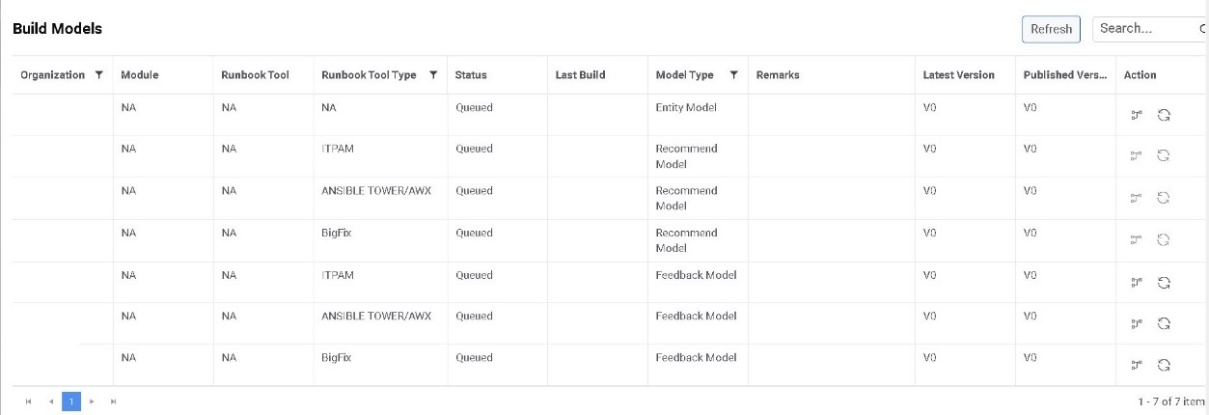Click the rebuild icon for BigFix Recommend Model

tap(1165, 240)
